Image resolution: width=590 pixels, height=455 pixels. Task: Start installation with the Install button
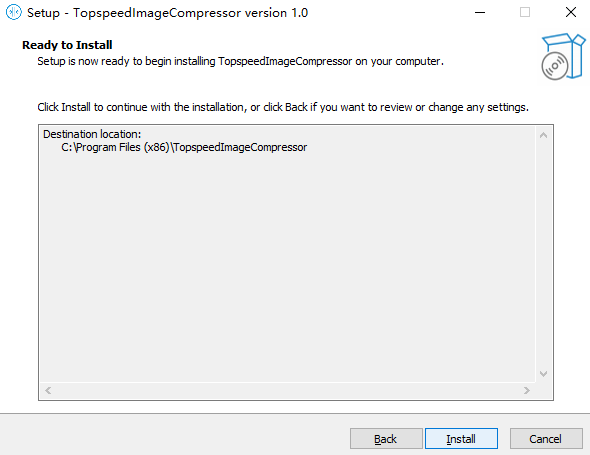(x=461, y=439)
